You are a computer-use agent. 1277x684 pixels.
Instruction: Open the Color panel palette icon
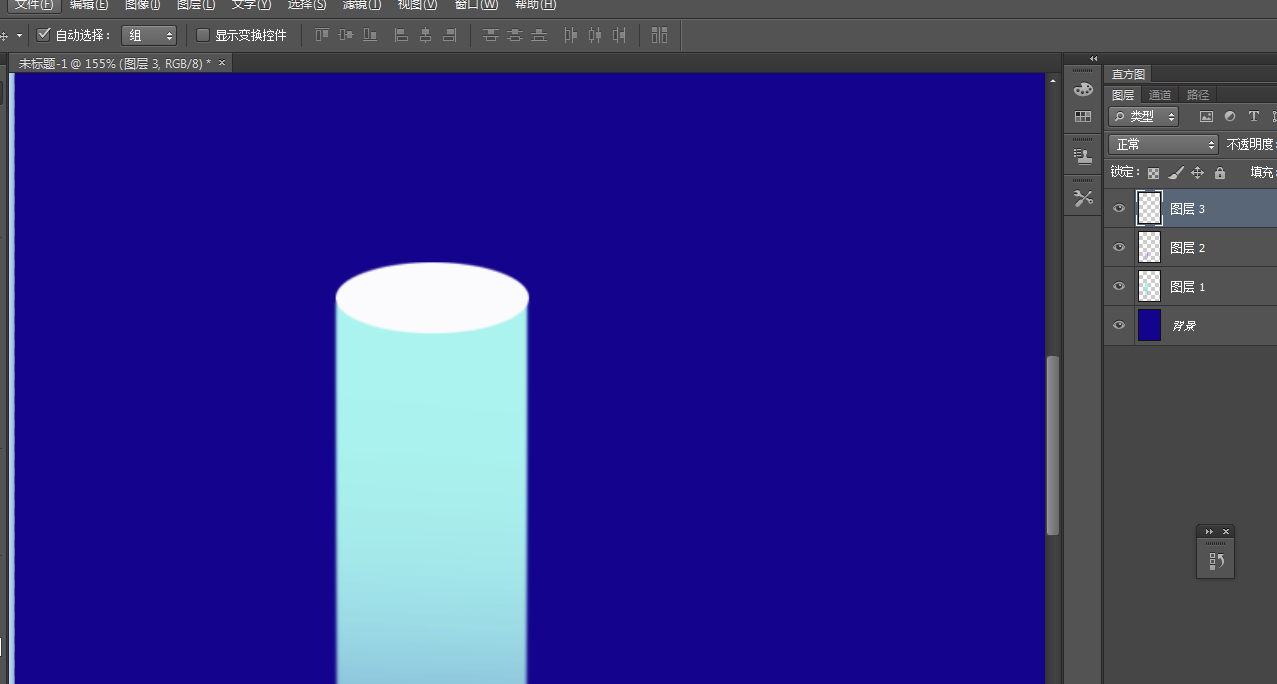1083,90
